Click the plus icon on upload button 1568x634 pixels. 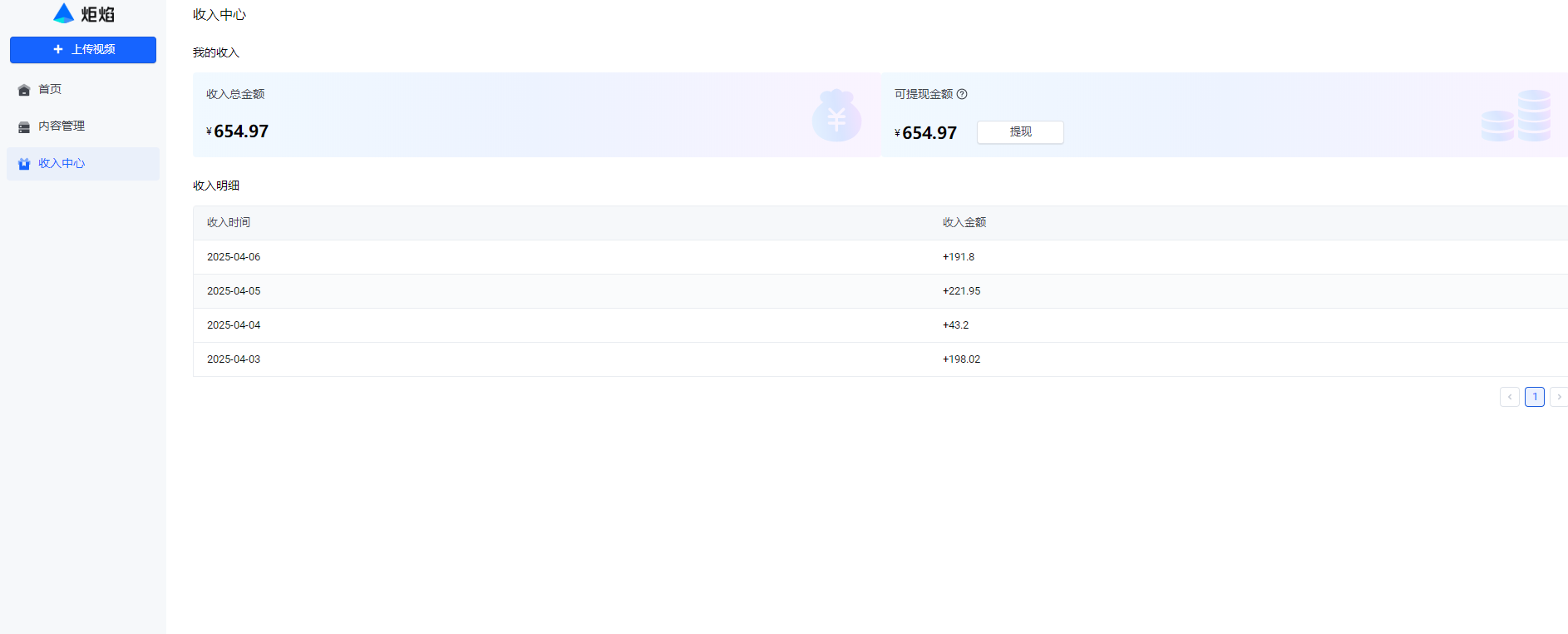(58, 50)
